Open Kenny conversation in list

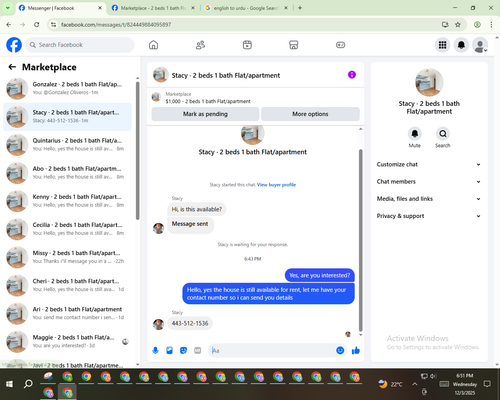(x=67, y=201)
